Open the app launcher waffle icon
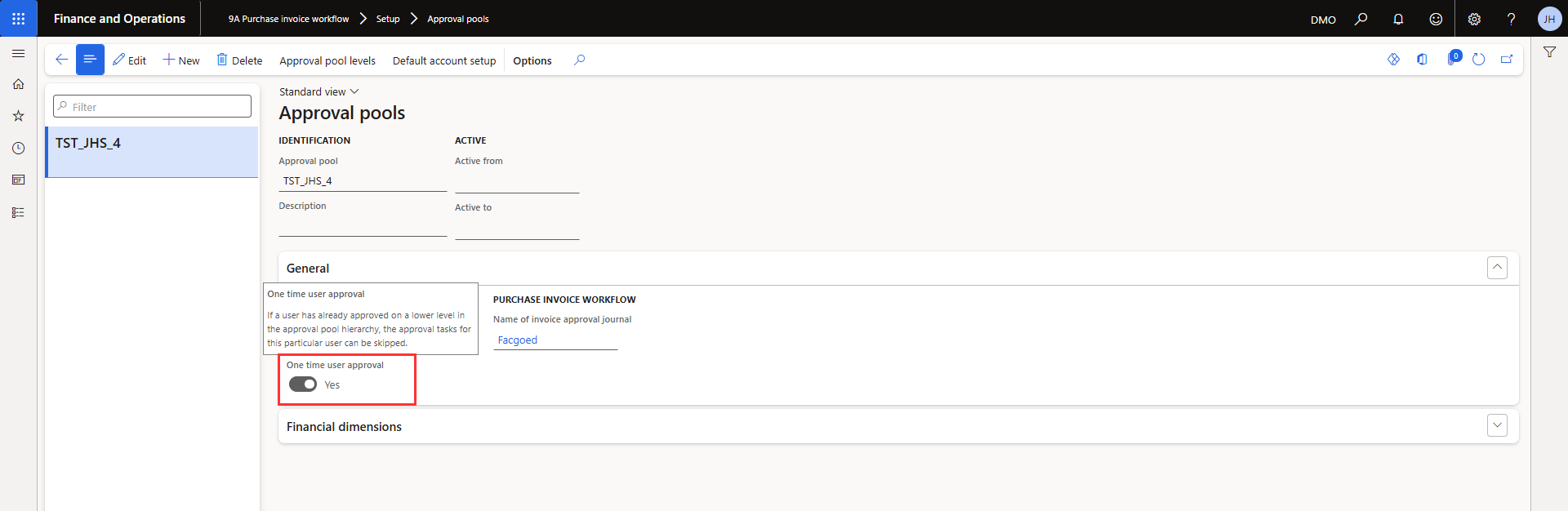 click(x=18, y=18)
